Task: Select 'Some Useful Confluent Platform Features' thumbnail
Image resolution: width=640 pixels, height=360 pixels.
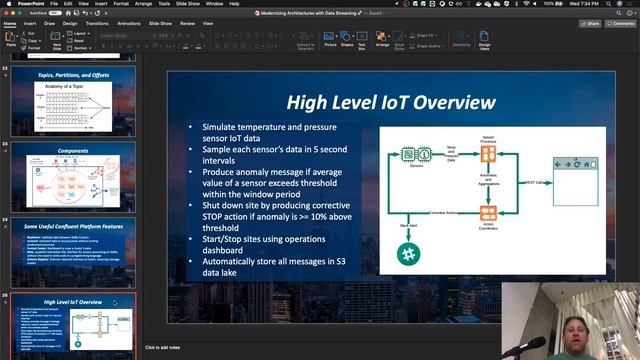Action: (x=73, y=253)
